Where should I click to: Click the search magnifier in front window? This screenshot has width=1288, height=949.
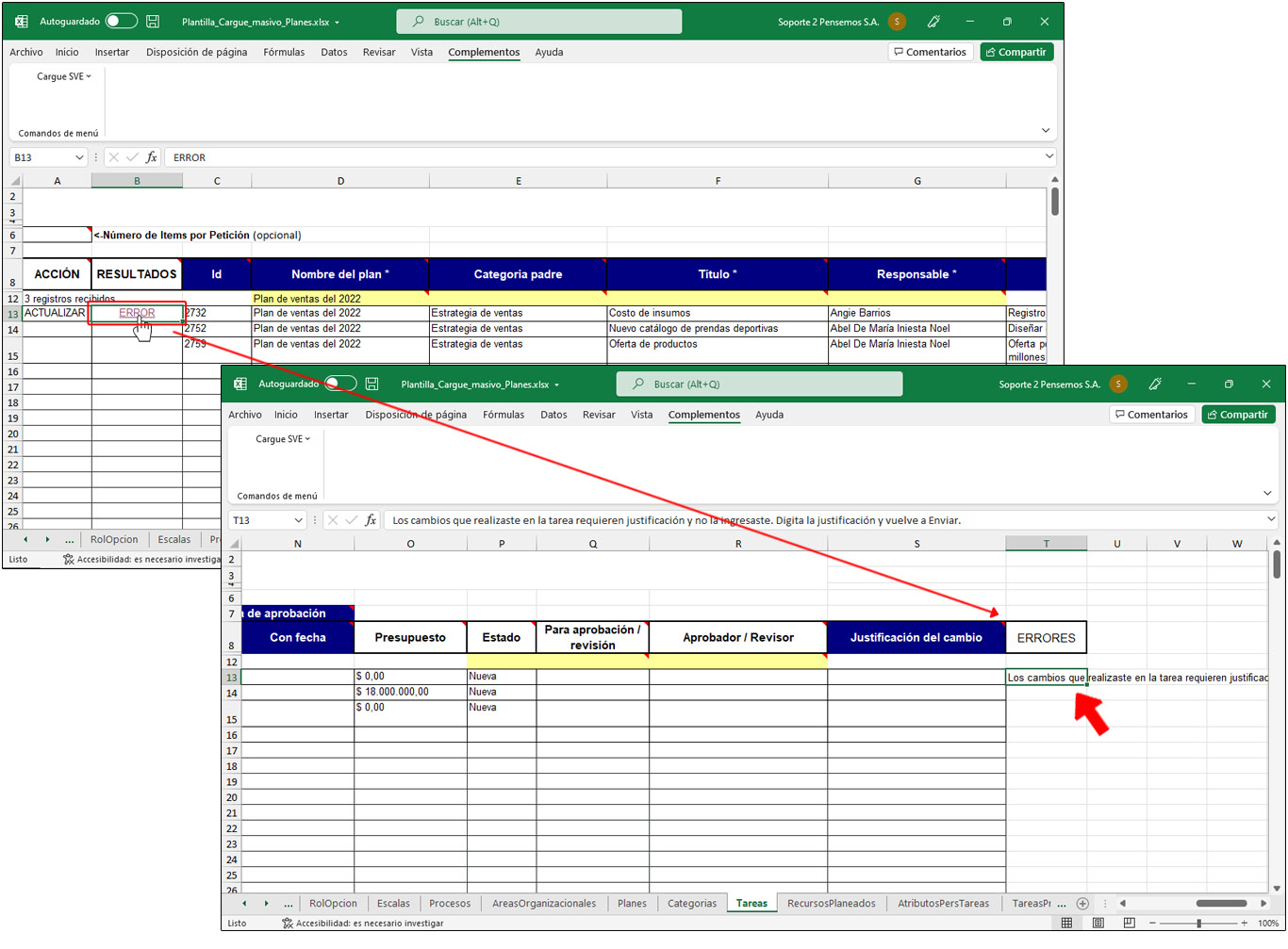[638, 384]
